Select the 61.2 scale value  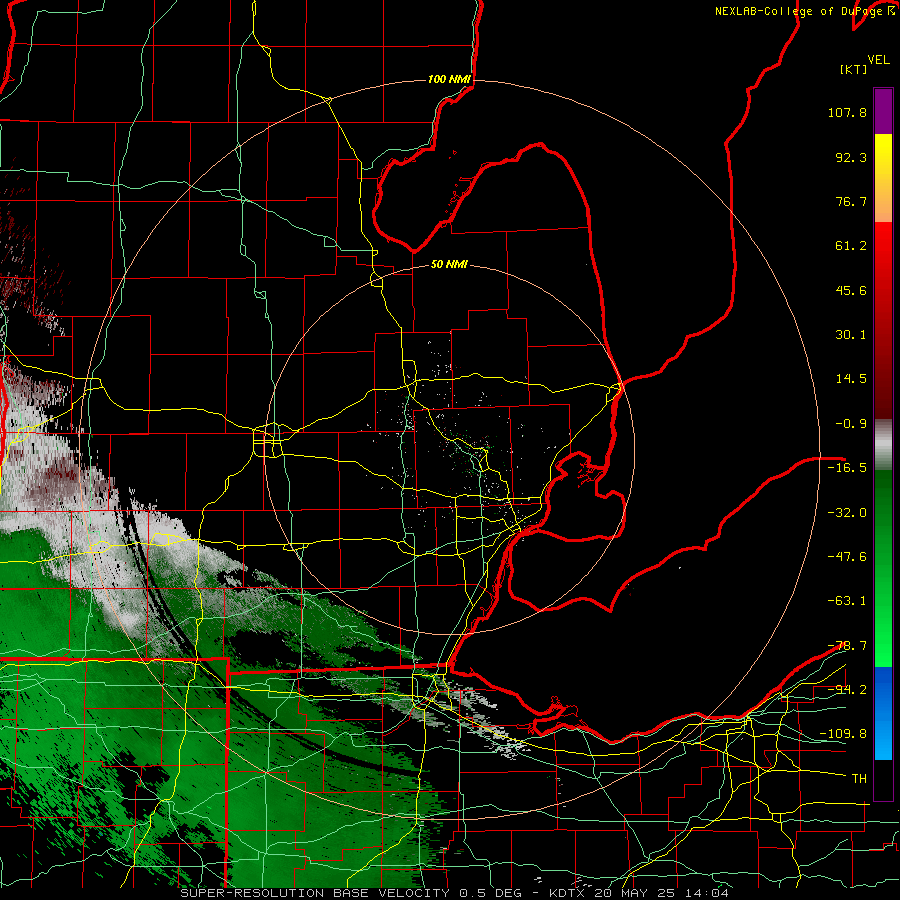tap(851, 246)
